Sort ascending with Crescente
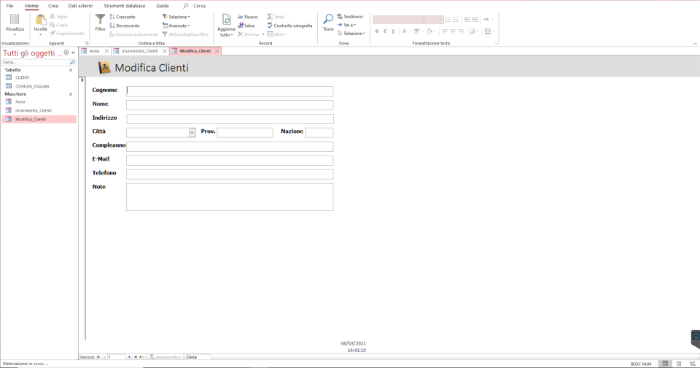The width and height of the screenshot is (700, 368). click(122, 17)
